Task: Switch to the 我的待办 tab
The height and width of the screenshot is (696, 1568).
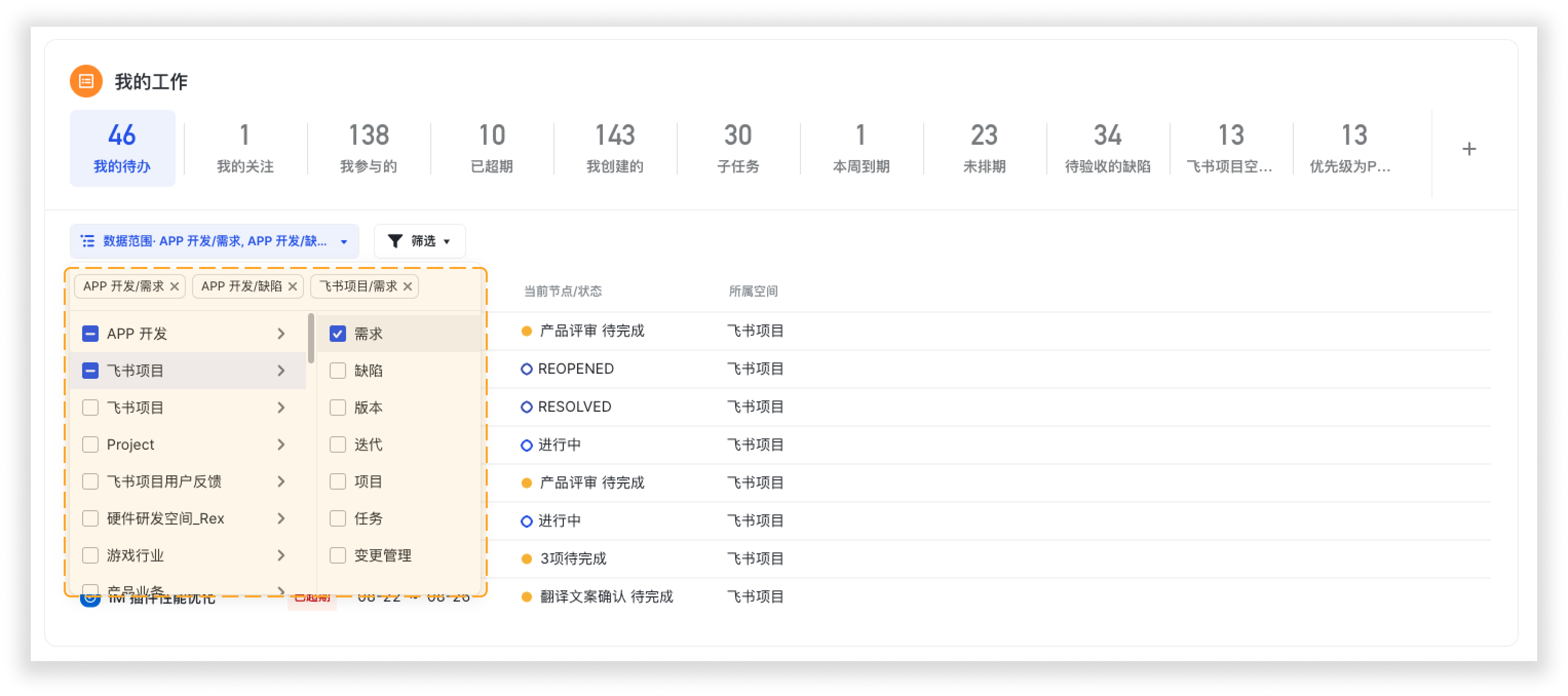Action: [x=122, y=148]
